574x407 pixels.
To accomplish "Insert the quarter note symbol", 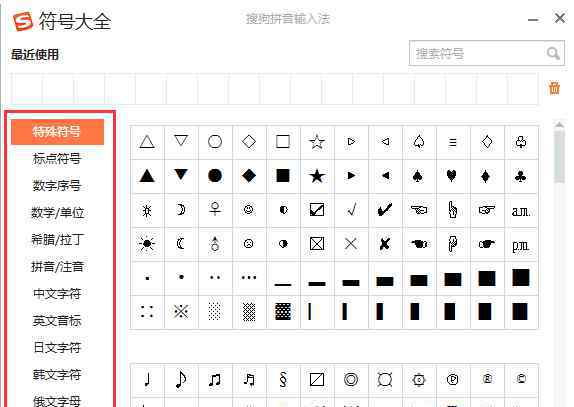I will point(147,380).
